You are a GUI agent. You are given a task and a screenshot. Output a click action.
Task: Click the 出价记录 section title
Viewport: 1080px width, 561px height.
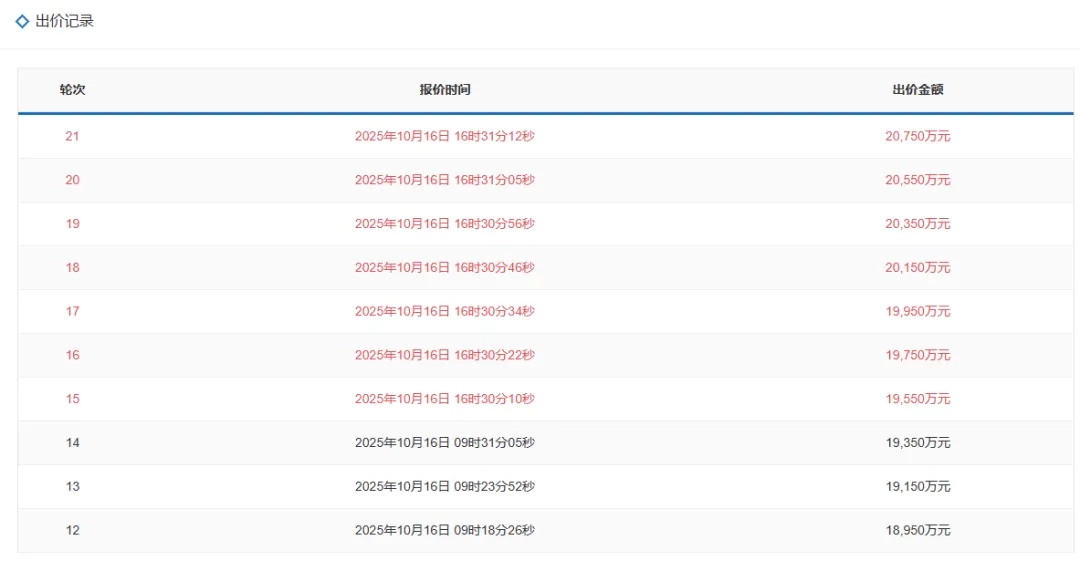point(64,21)
